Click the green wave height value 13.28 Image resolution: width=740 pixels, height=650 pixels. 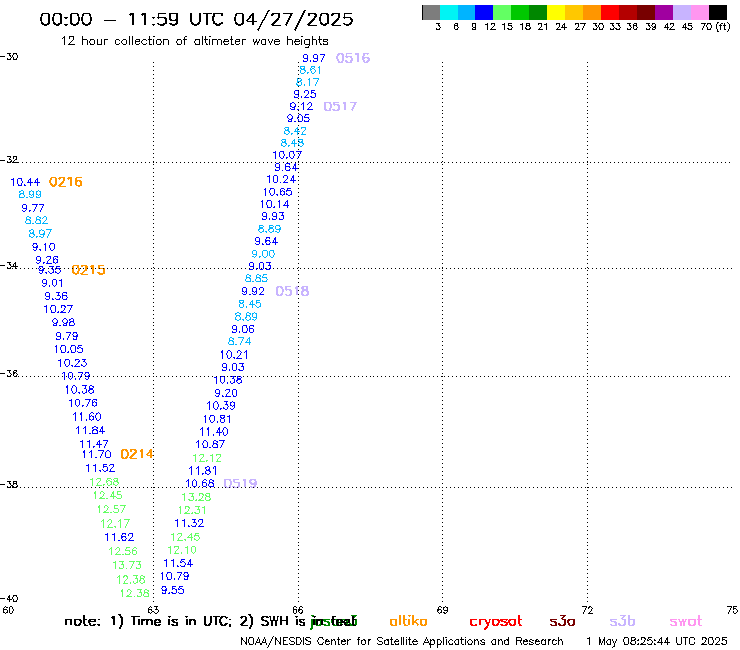tap(196, 497)
